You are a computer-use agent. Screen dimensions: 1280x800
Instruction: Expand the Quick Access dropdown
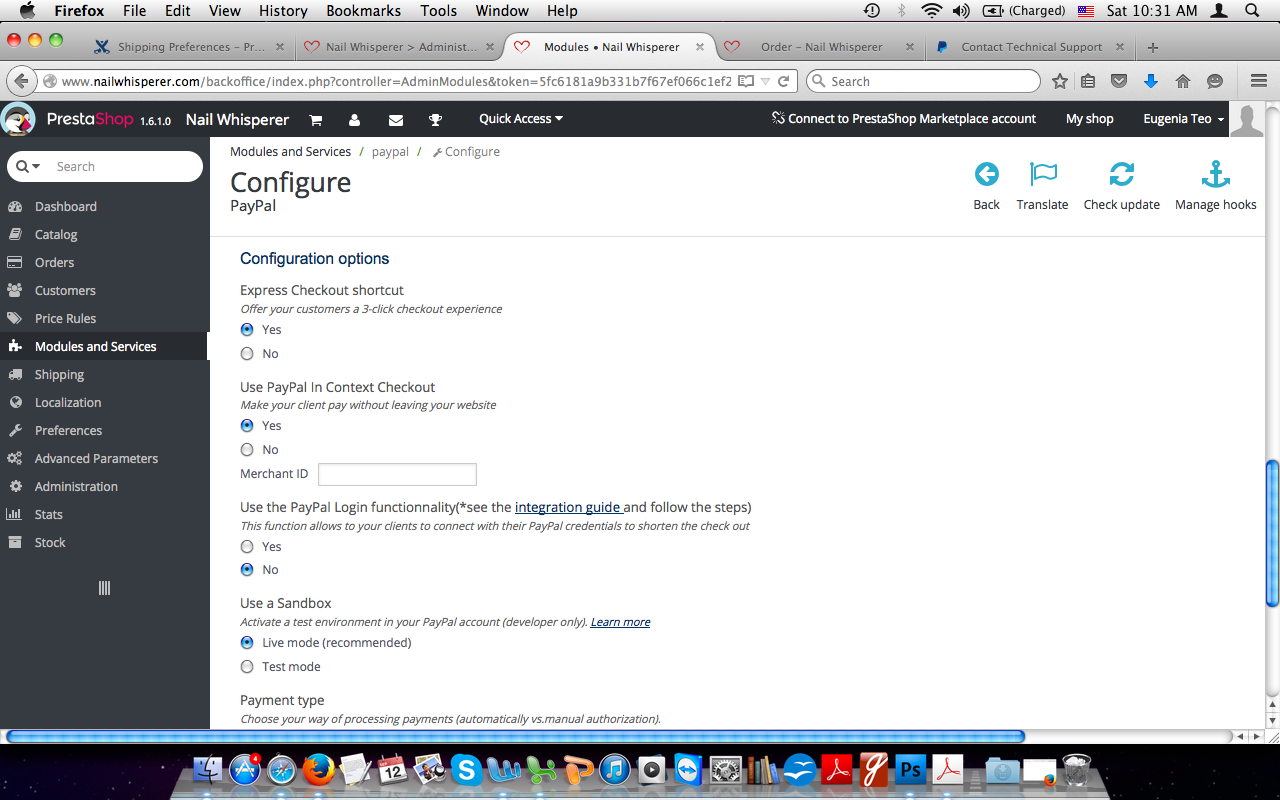click(x=521, y=119)
